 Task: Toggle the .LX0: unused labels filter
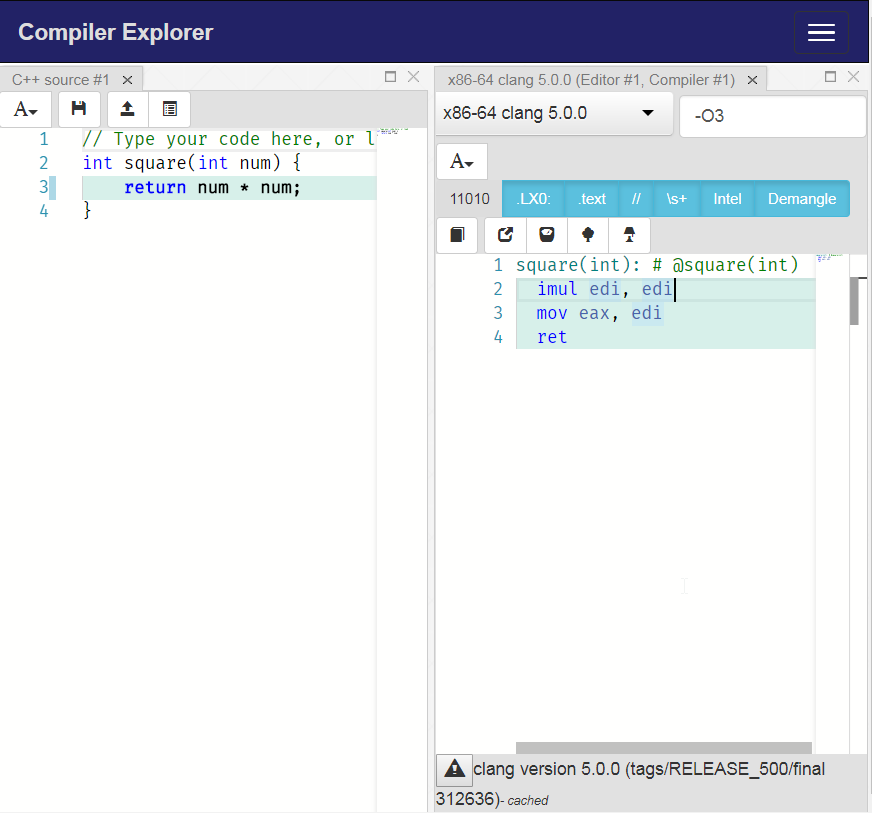533,199
